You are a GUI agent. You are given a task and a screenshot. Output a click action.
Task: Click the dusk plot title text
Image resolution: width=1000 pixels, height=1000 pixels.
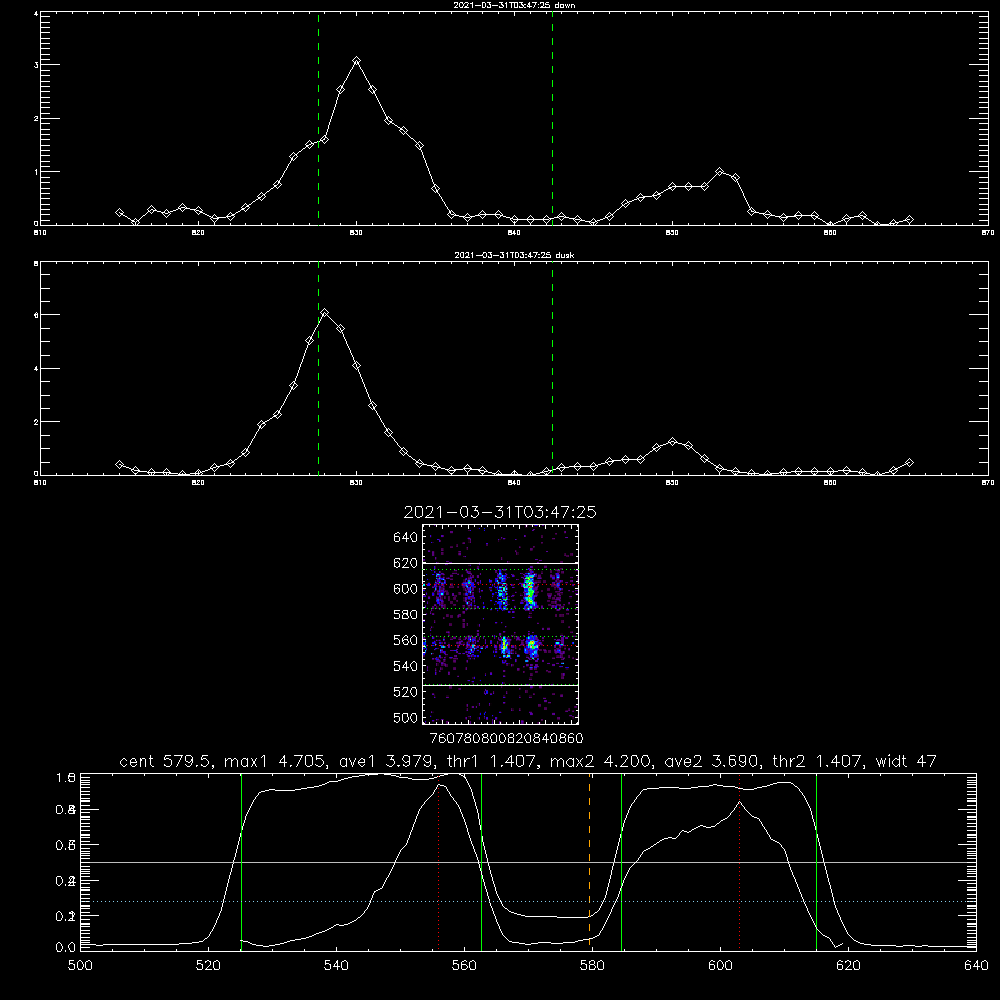514,255
